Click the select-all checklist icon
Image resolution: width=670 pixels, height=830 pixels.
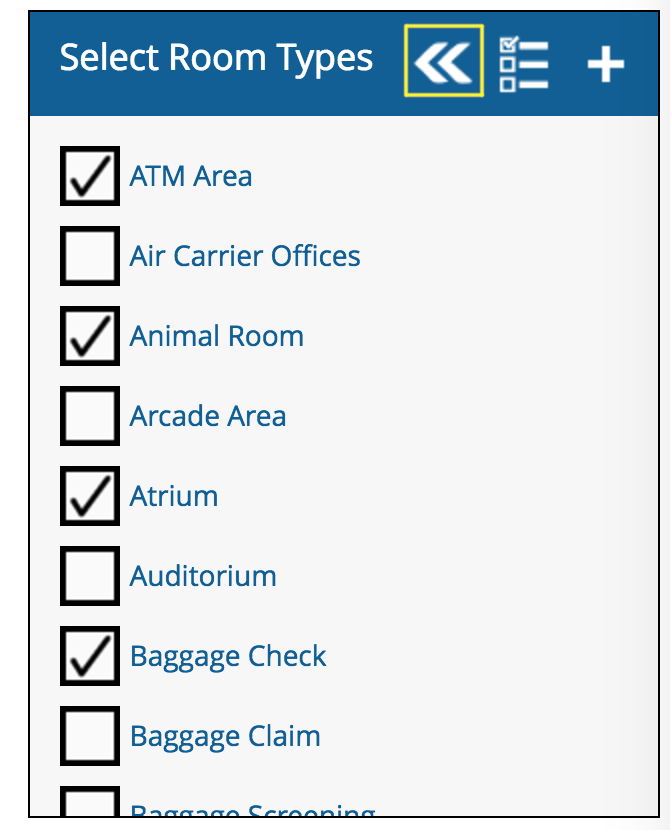(523, 63)
